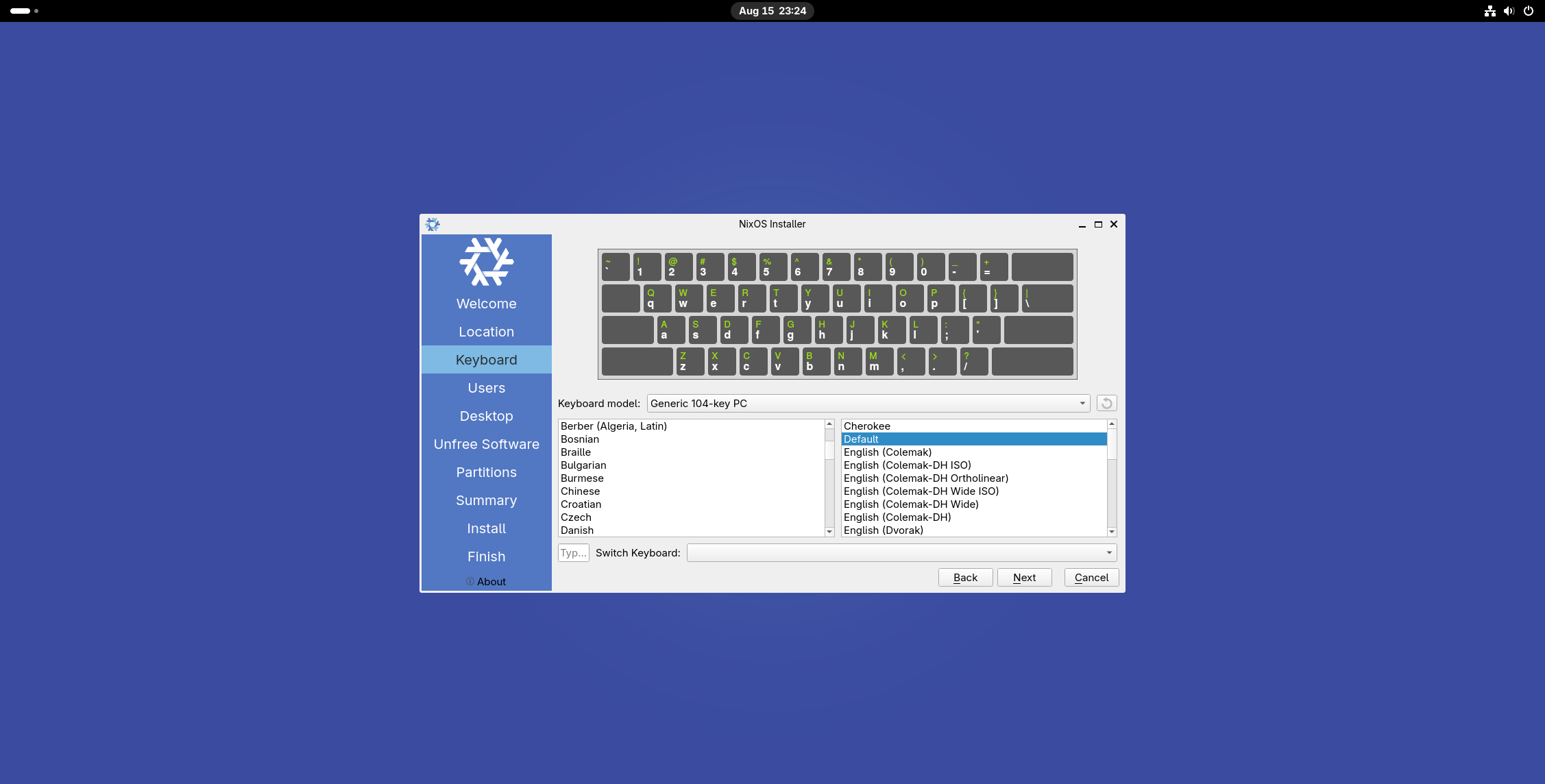Minimize the NixOS Installer window
Screen dimensions: 1545x784
[1082, 224]
